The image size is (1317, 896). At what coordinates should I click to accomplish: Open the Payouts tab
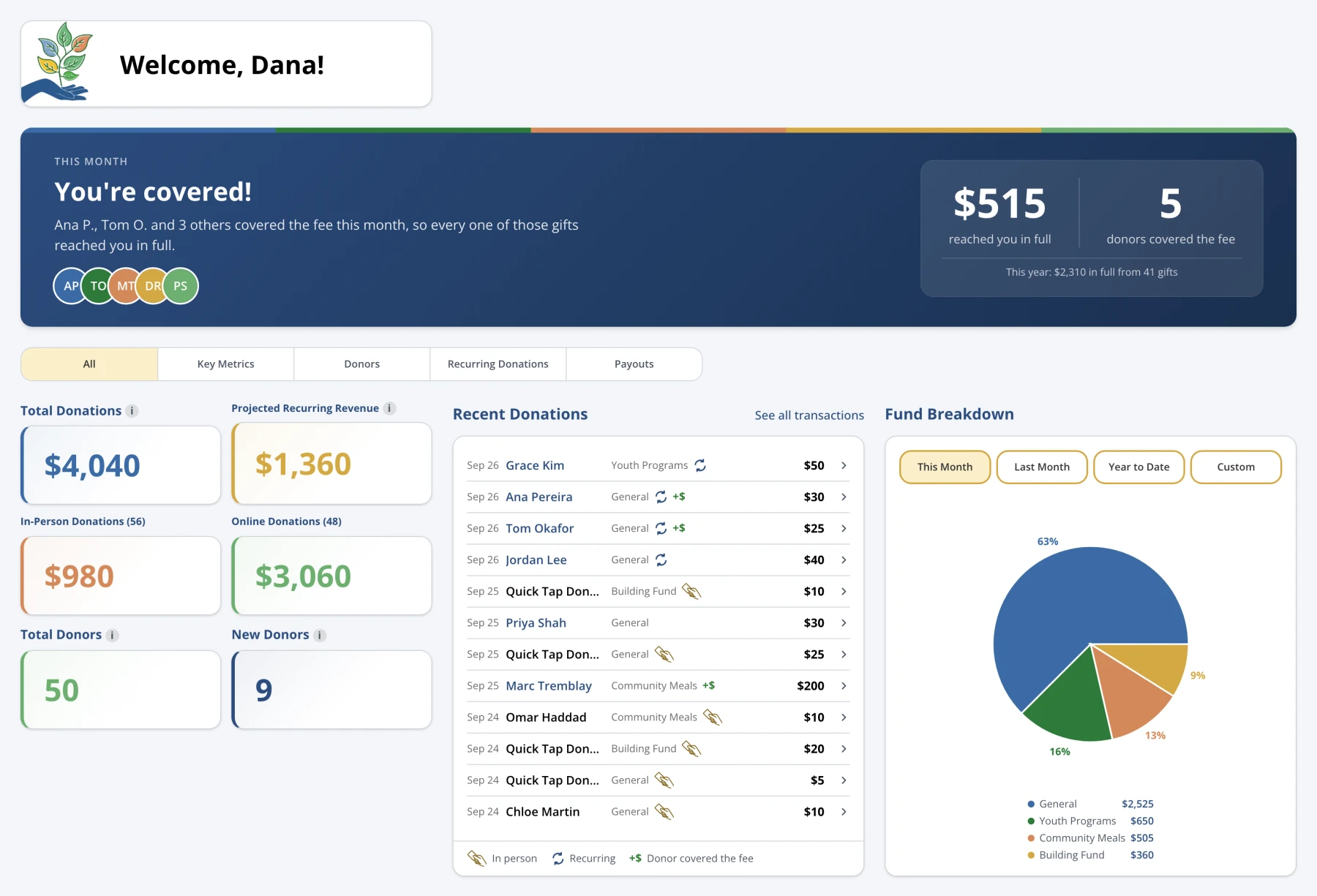(634, 364)
